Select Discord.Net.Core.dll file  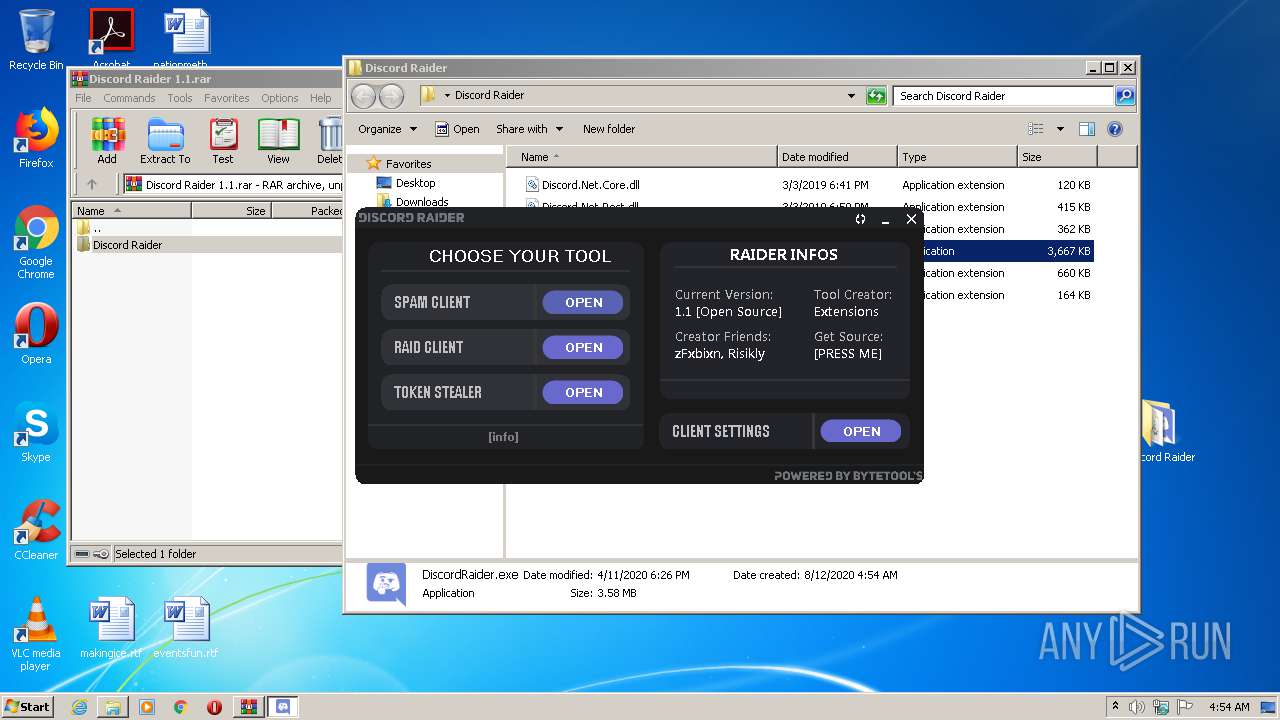tap(590, 185)
